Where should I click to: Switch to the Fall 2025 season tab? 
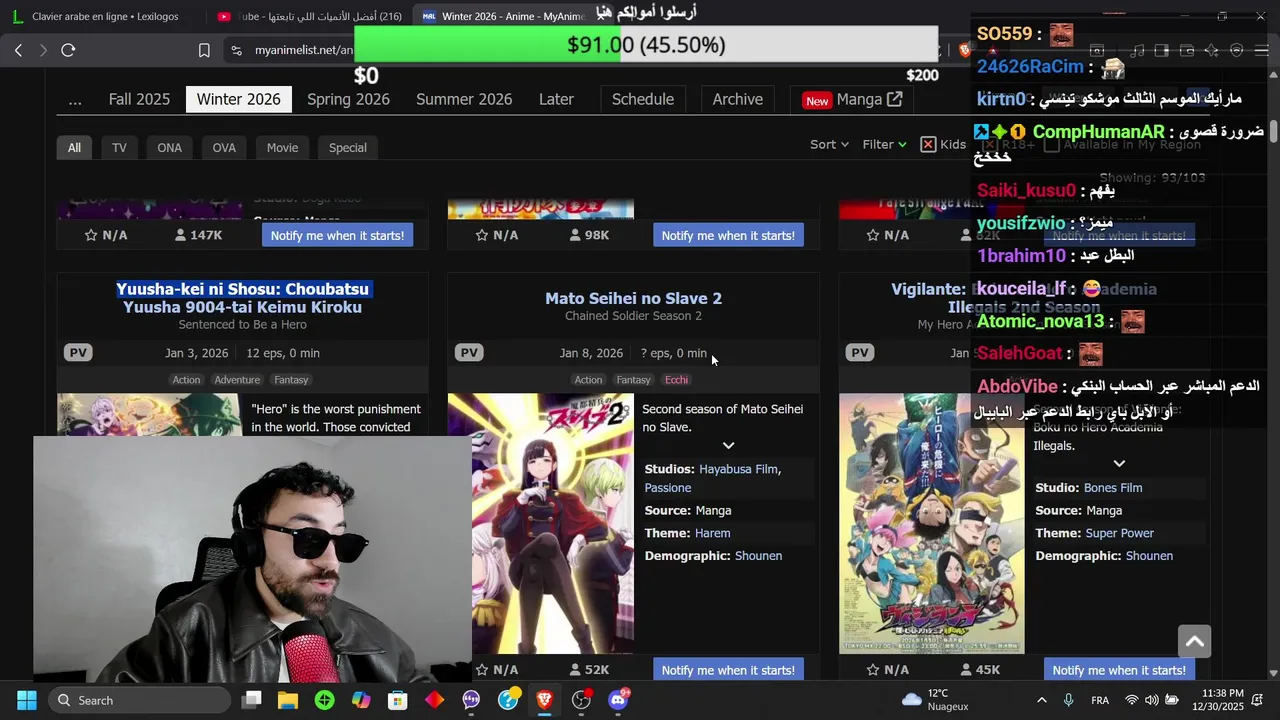point(139,99)
